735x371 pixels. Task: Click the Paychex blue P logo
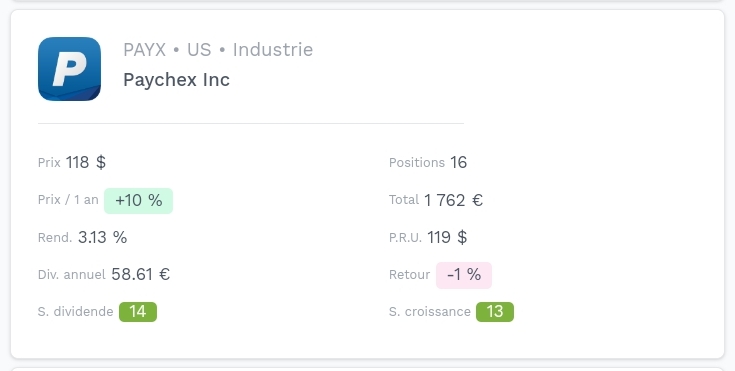69,69
